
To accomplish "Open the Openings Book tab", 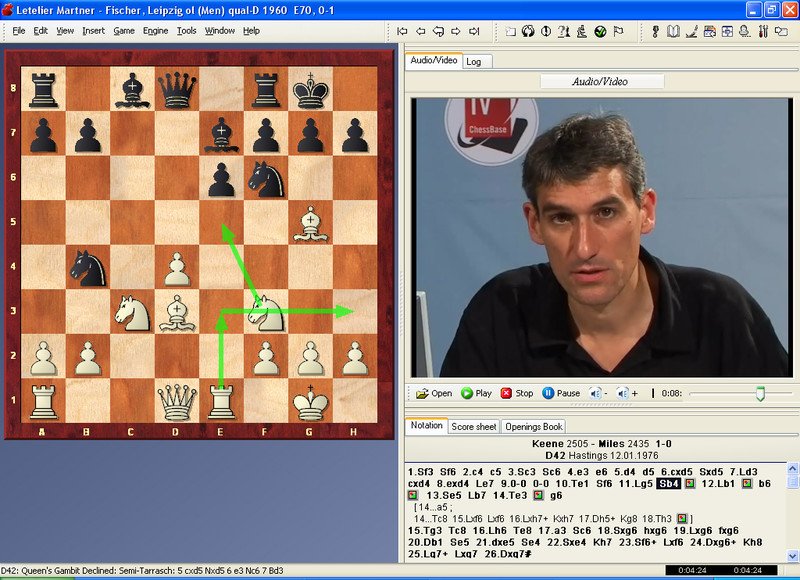I will click(534, 427).
